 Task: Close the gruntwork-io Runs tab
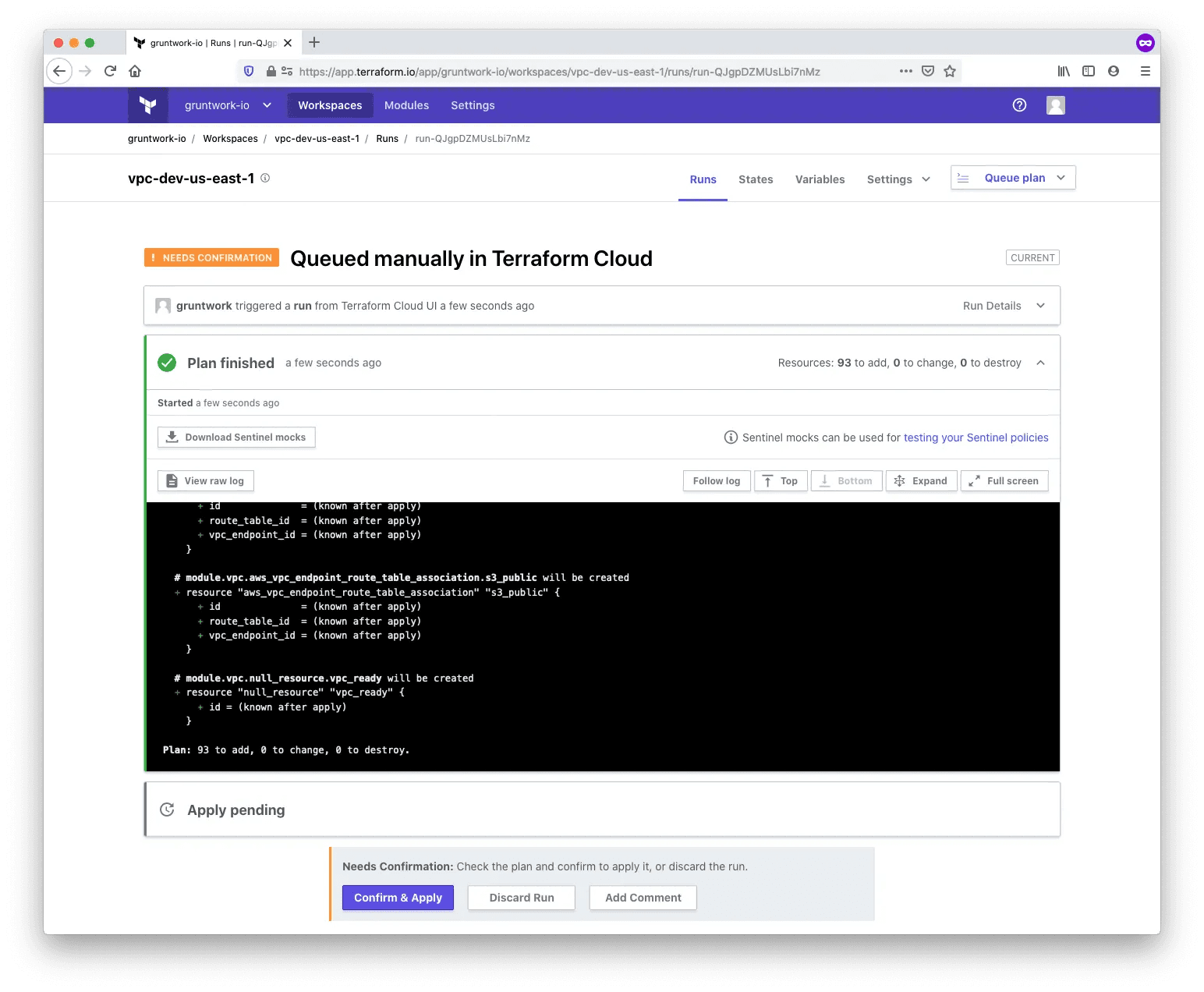pyautogui.click(x=288, y=43)
